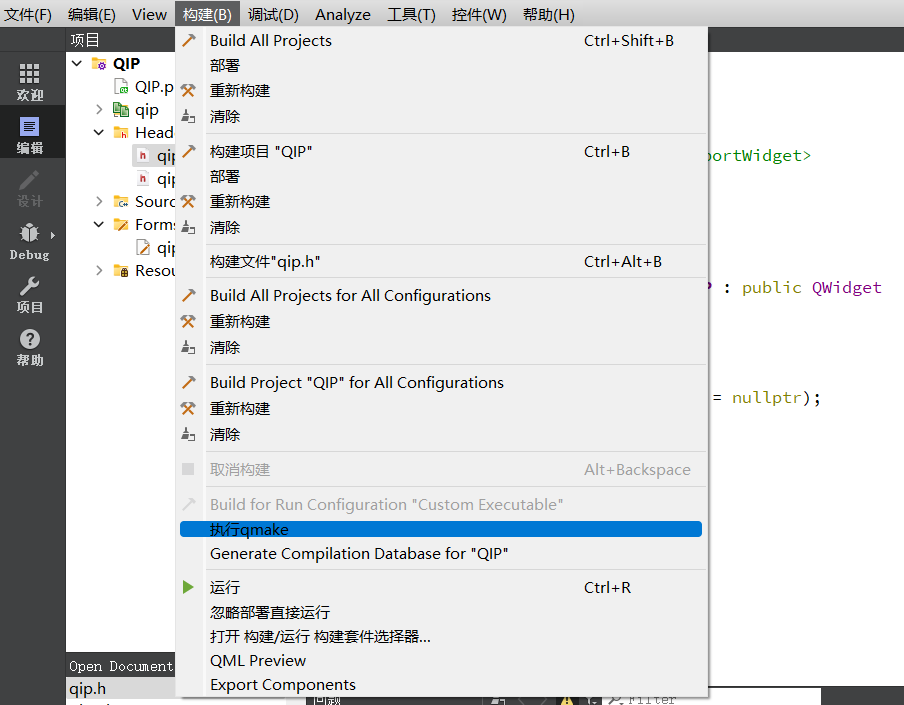Screen dimensions: 904x705
Task: Click rebuild icon below 构建项目 "QIP" 部署
Action: click(x=188, y=202)
